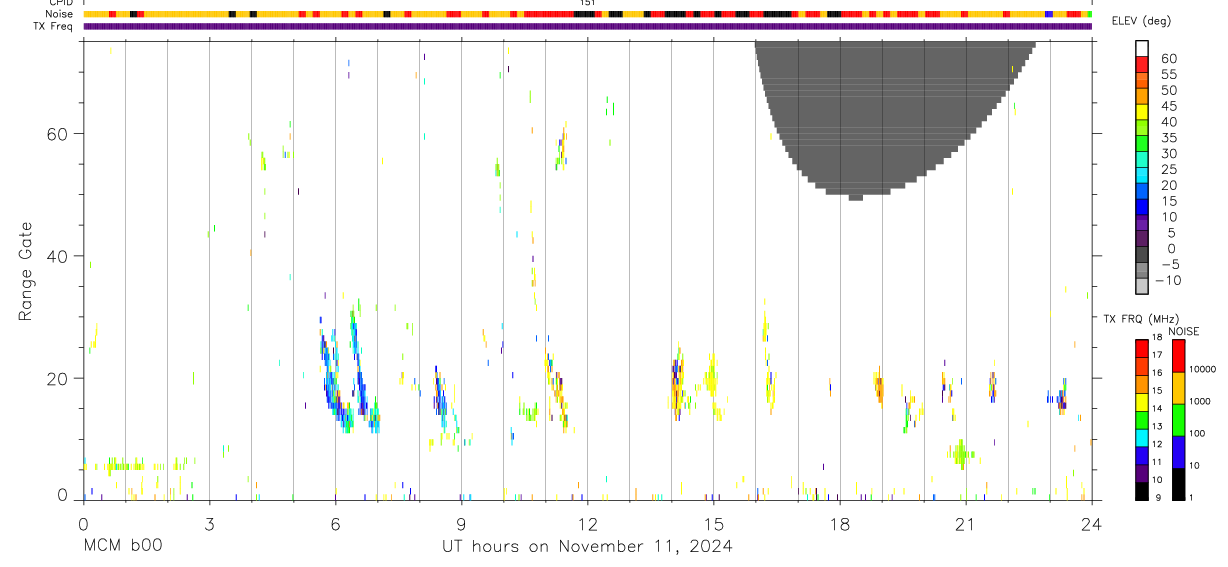
Task: Click the "151" CPID value at top
Action: pyautogui.click(x=587, y=3)
